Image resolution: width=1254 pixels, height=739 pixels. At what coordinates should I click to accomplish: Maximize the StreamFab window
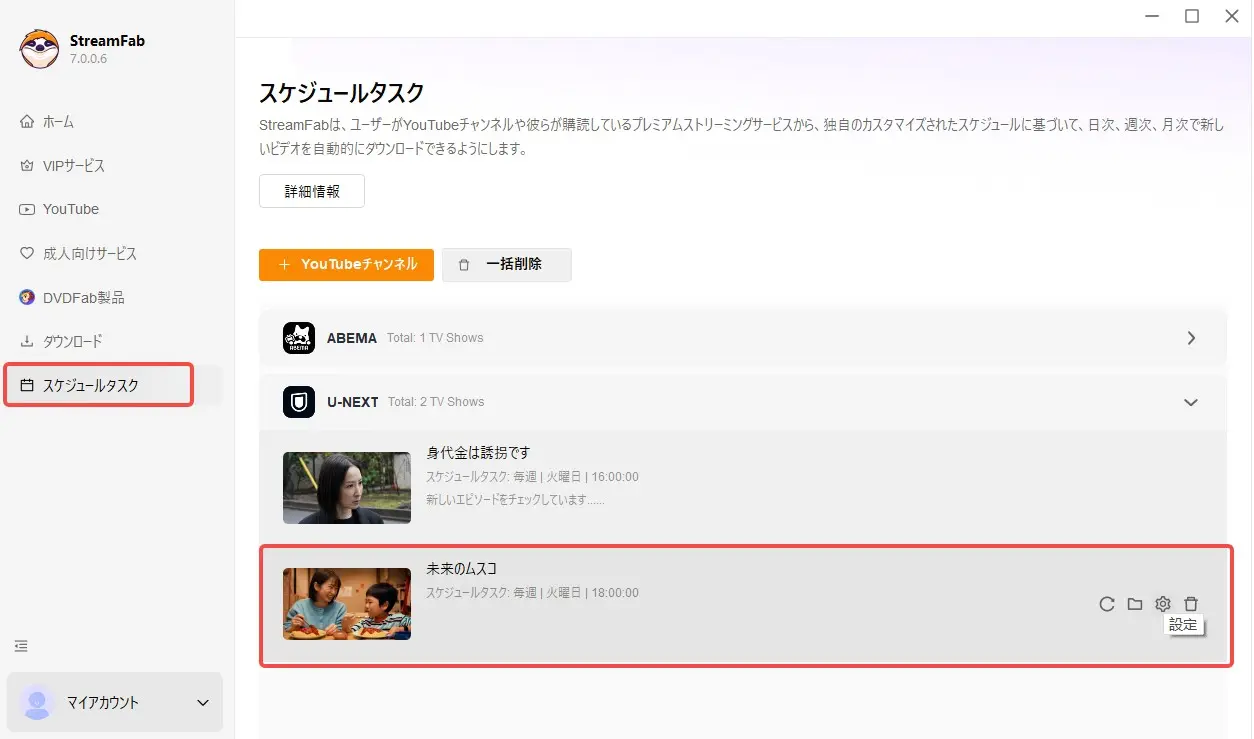point(1192,16)
